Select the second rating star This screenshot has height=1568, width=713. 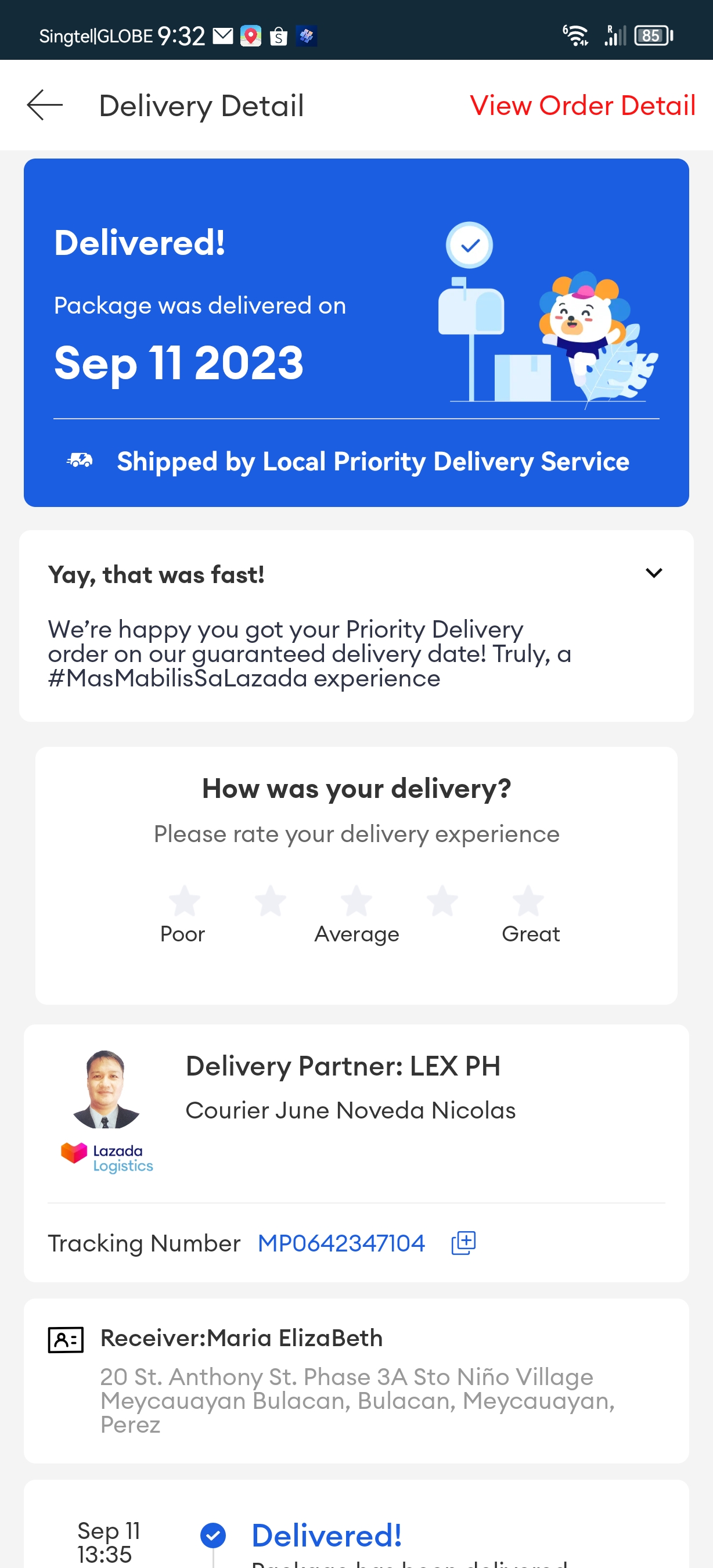(270, 901)
